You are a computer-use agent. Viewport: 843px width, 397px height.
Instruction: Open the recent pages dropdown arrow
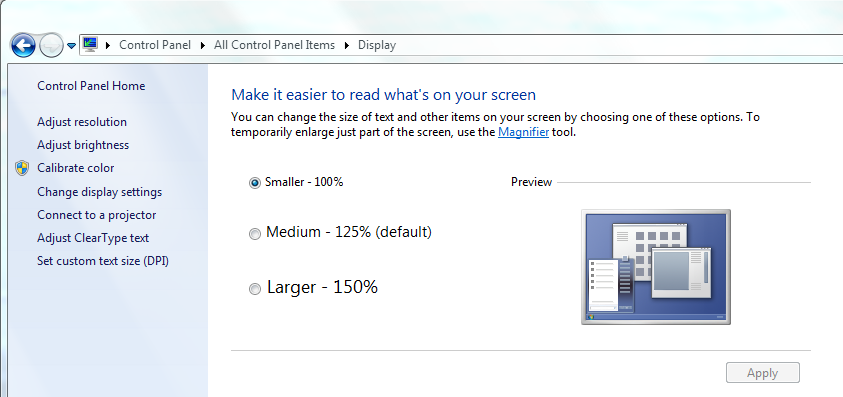coord(72,46)
